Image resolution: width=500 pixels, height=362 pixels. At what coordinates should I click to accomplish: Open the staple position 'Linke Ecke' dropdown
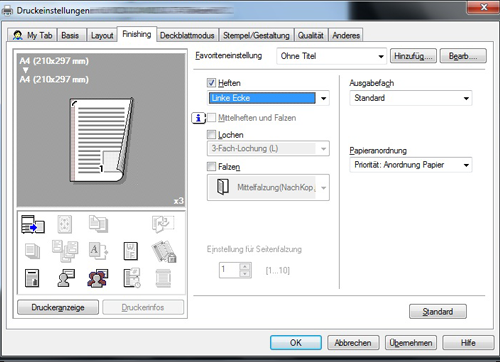pyautogui.click(x=268, y=98)
